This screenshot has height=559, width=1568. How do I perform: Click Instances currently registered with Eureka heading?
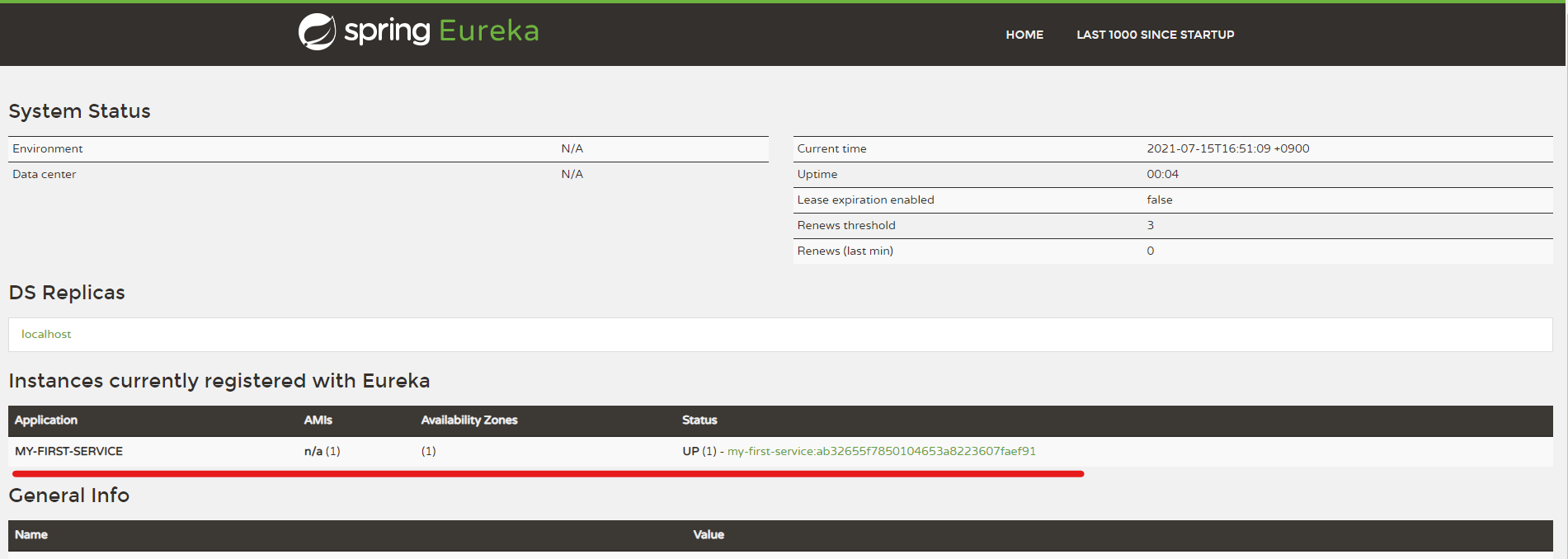click(x=219, y=381)
